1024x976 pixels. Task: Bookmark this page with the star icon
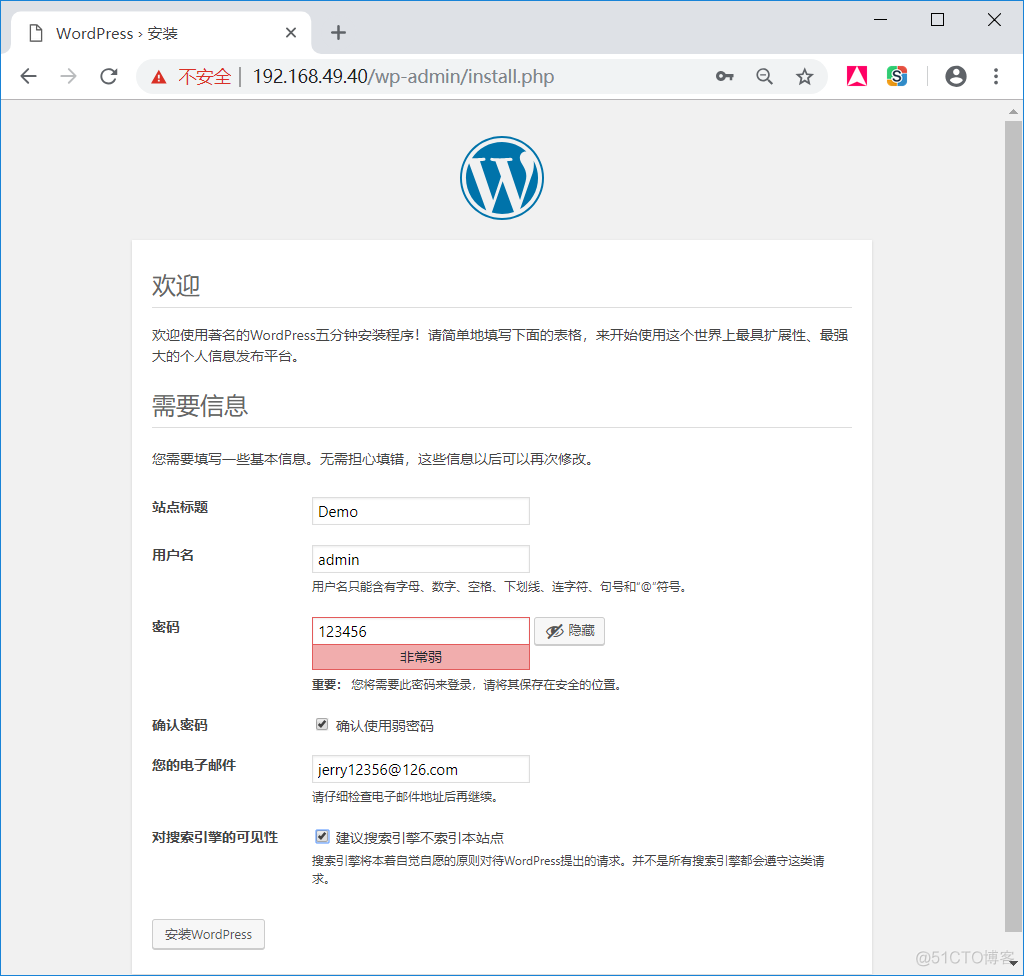pos(805,76)
